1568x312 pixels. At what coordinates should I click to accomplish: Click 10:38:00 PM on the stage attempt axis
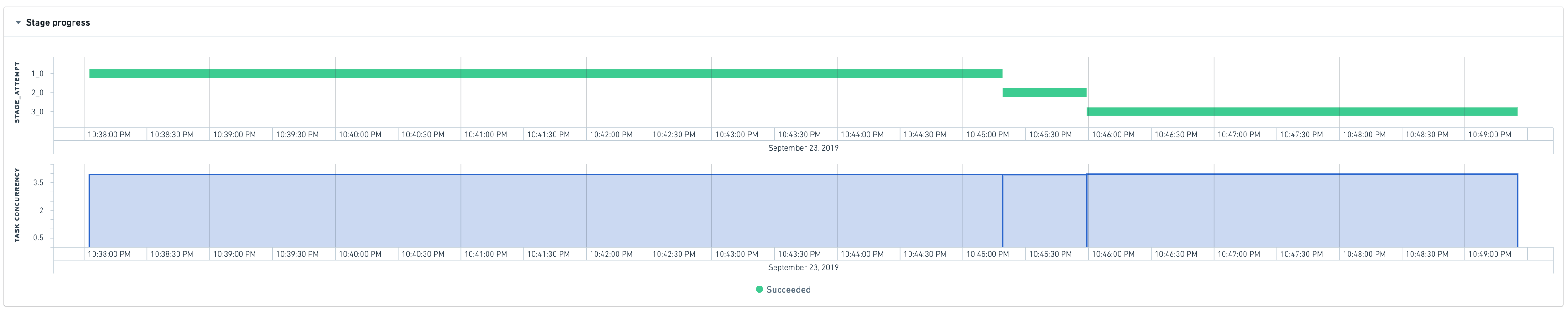tap(109, 135)
